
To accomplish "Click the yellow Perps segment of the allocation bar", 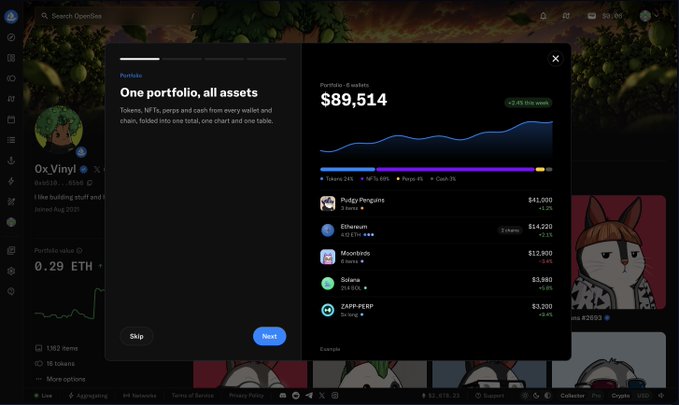I will [540, 169].
